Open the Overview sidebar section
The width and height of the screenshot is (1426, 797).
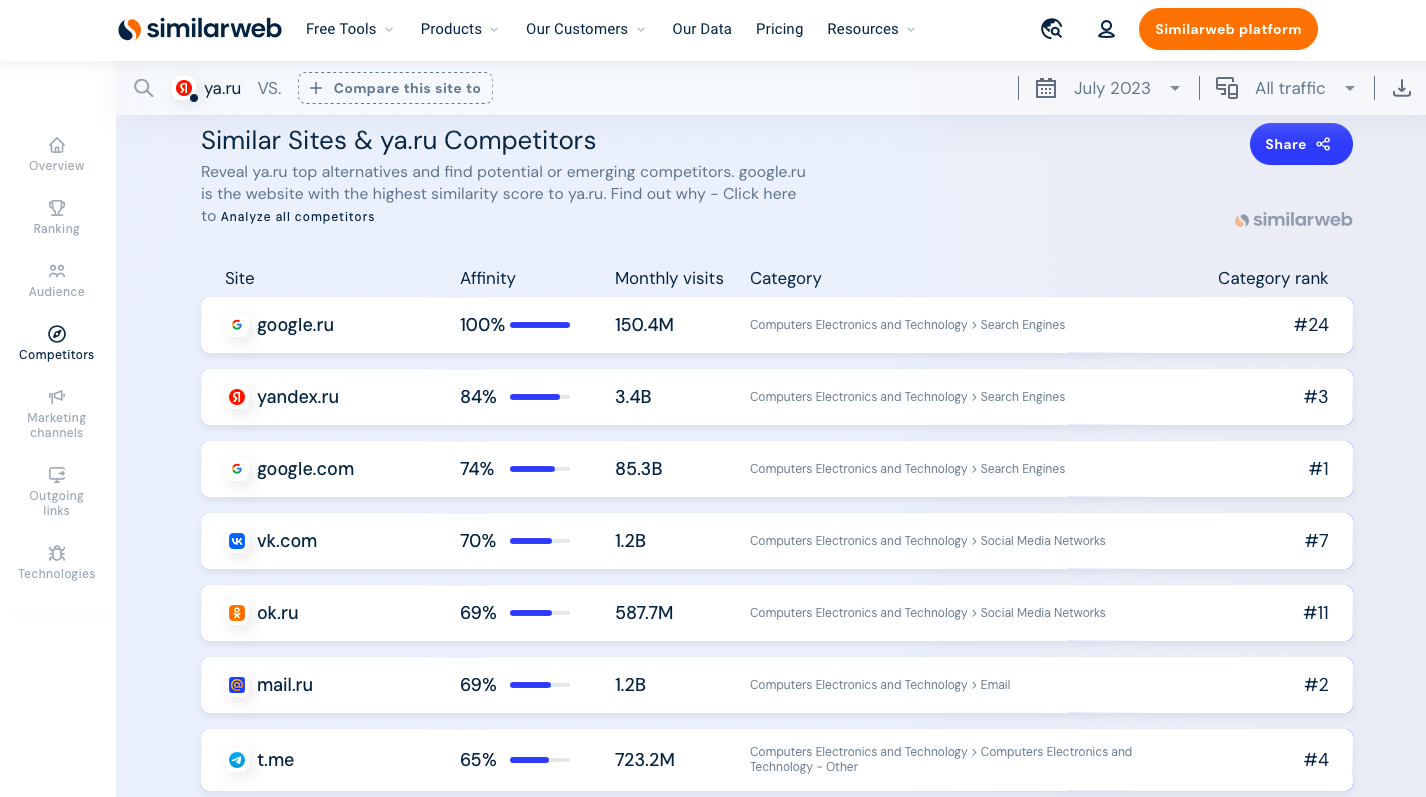pos(57,155)
